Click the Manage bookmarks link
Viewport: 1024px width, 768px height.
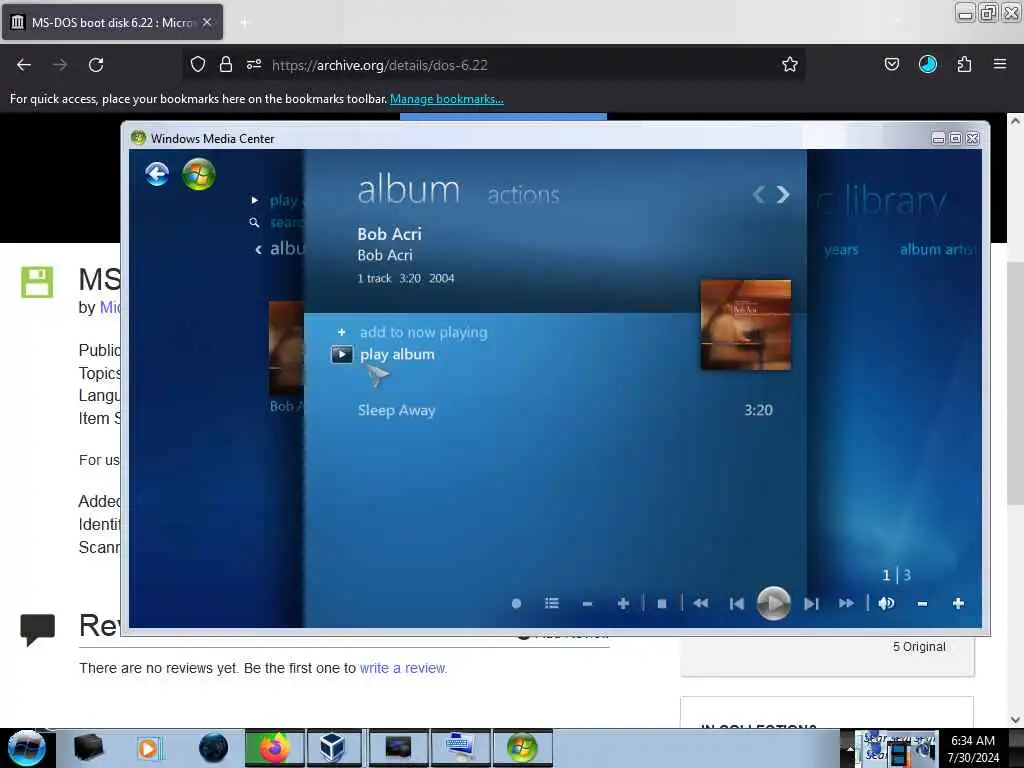tap(447, 99)
